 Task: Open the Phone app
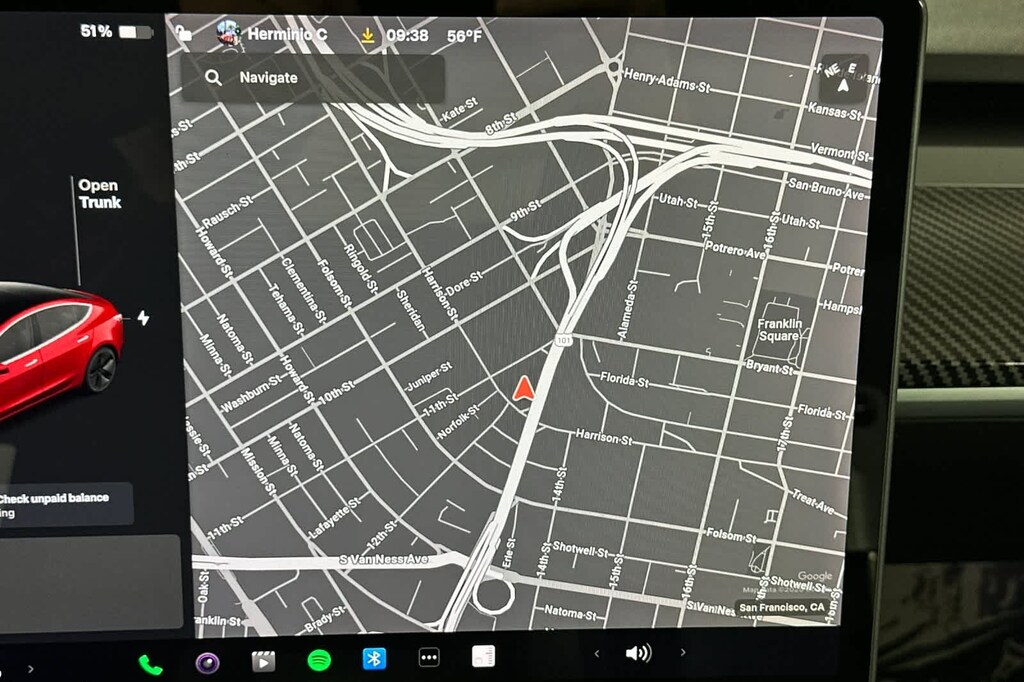[x=150, y=663]
